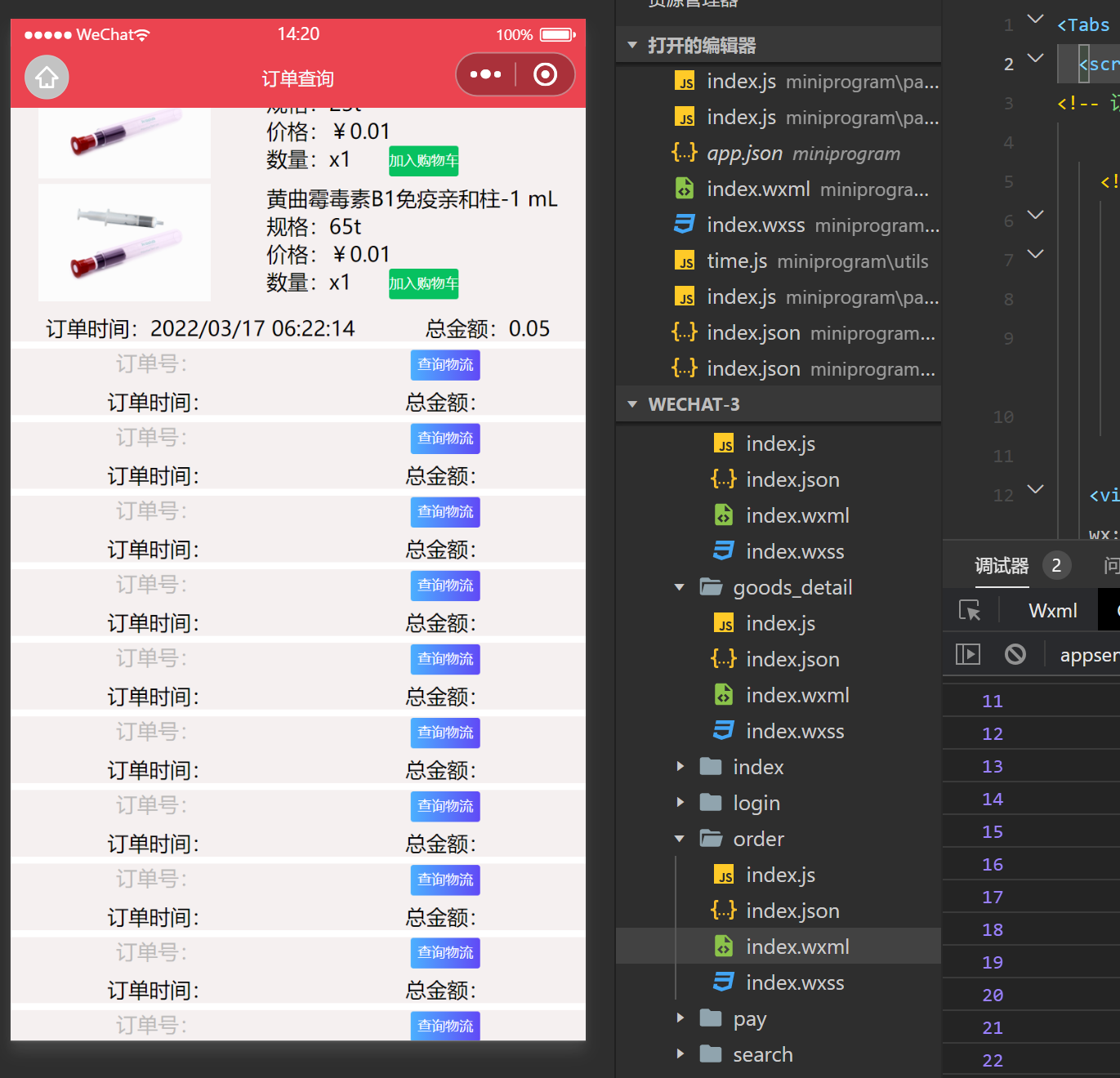Open time.js from open editors list
The image size is (1120, 1078).
point(801,261)
